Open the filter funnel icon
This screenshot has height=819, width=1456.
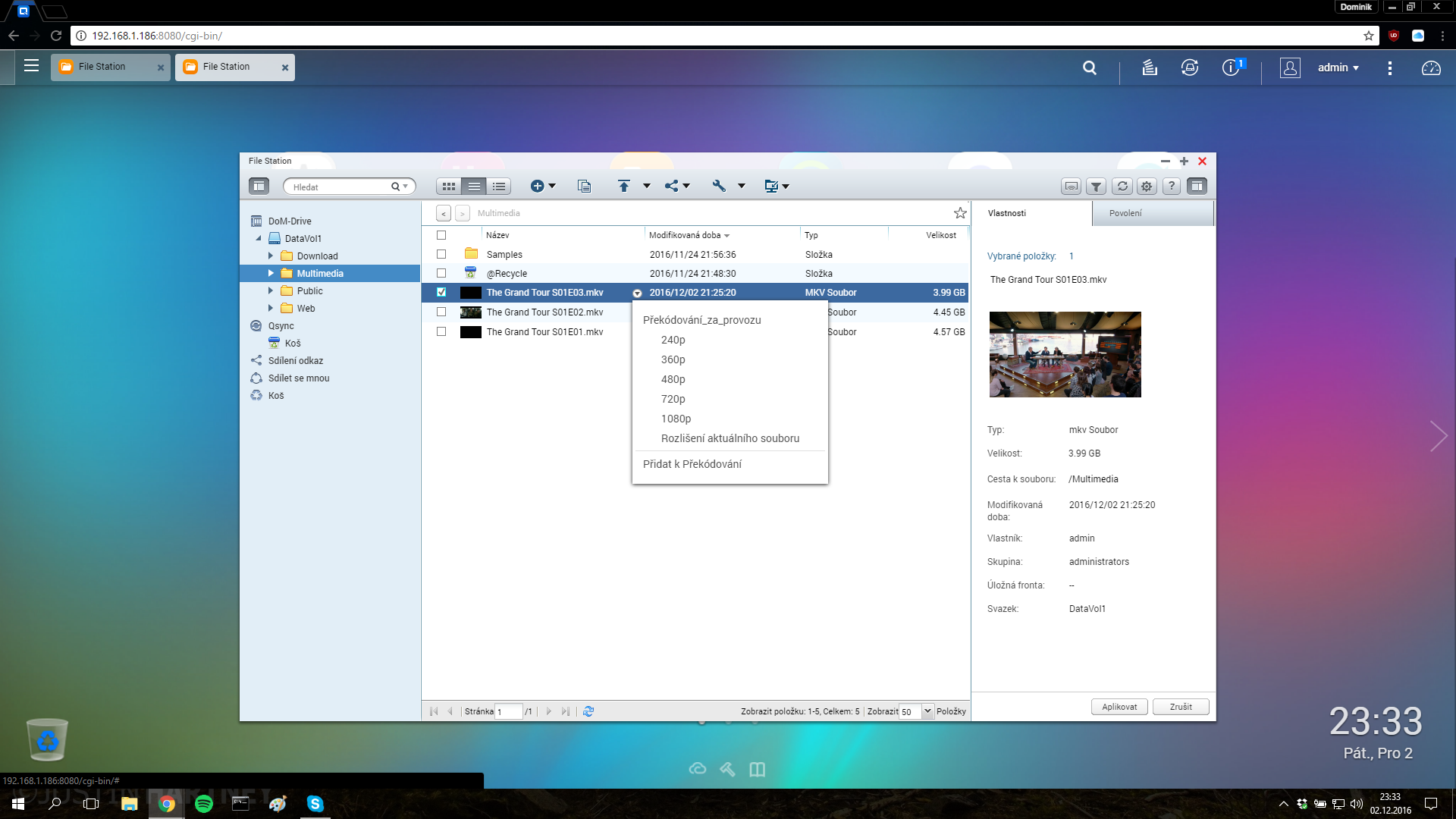pos(1096,187)
